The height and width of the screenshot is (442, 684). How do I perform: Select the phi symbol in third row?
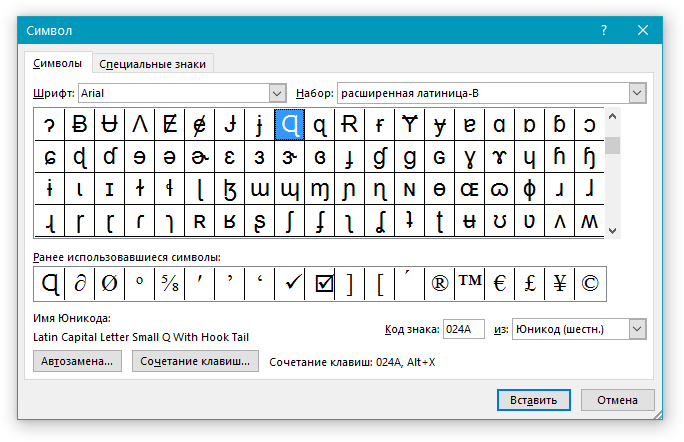point(529,189)
